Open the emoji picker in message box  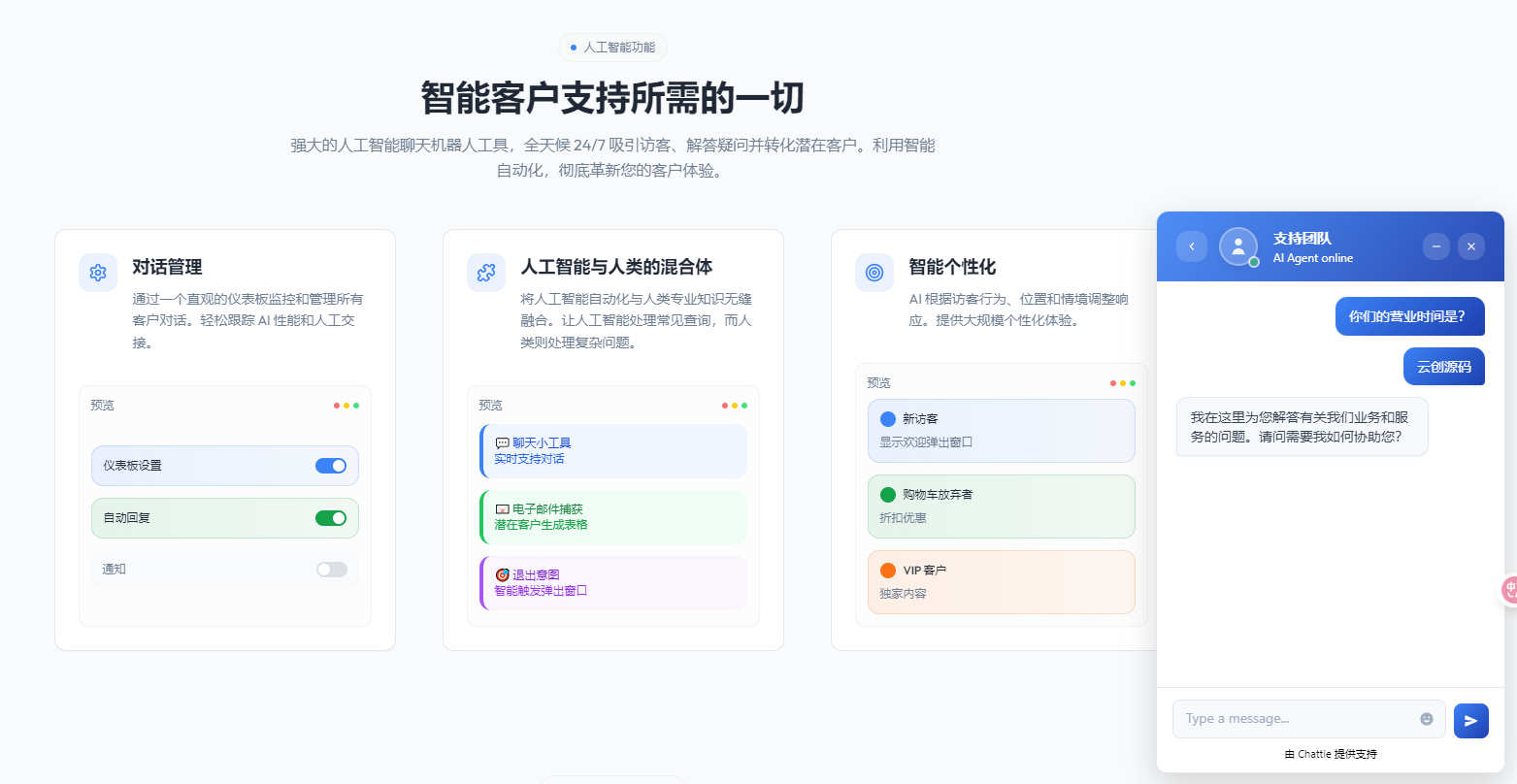pyautogui.click(x=1427, y=719)
